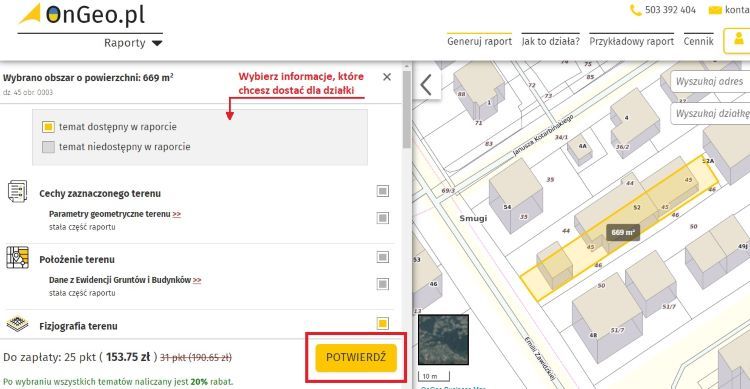Click 'Wybrano obszar o powierzchni: 669 m²' heading

tap(88, 77)
